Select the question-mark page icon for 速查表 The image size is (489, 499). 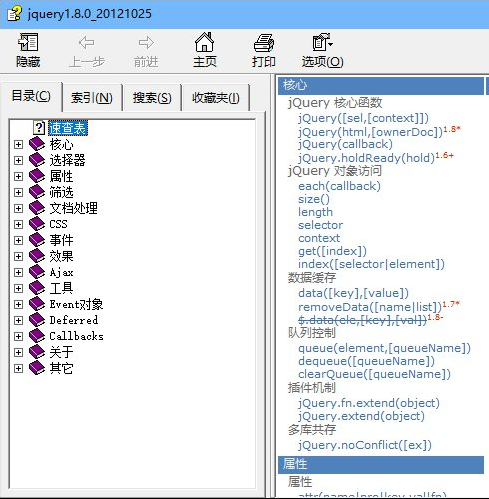[x=39, y=128]
